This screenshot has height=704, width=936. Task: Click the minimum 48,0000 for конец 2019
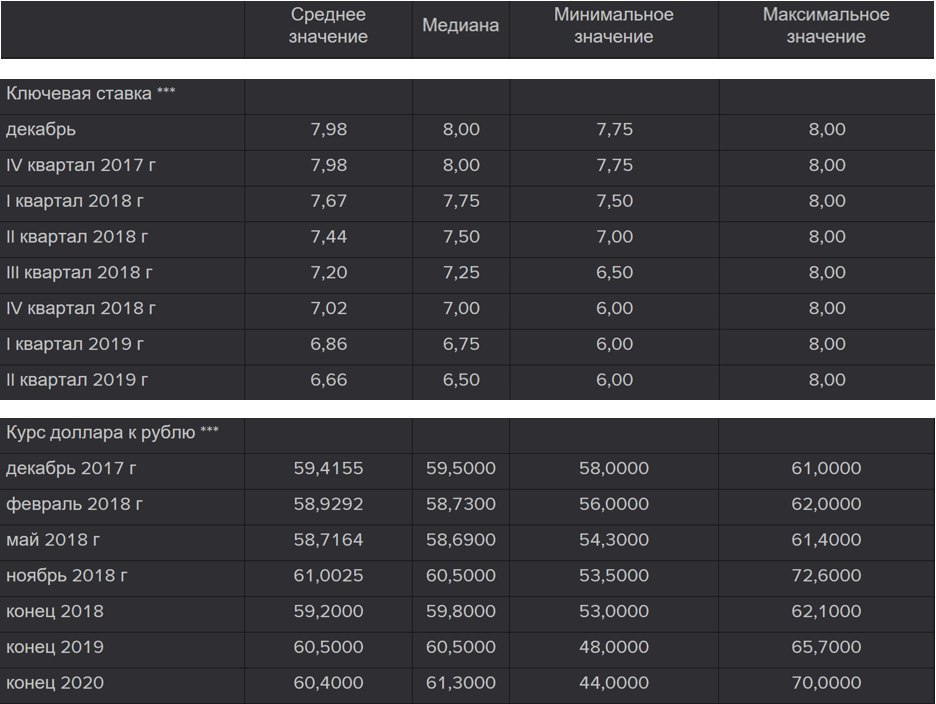click(x=614, y=647)
